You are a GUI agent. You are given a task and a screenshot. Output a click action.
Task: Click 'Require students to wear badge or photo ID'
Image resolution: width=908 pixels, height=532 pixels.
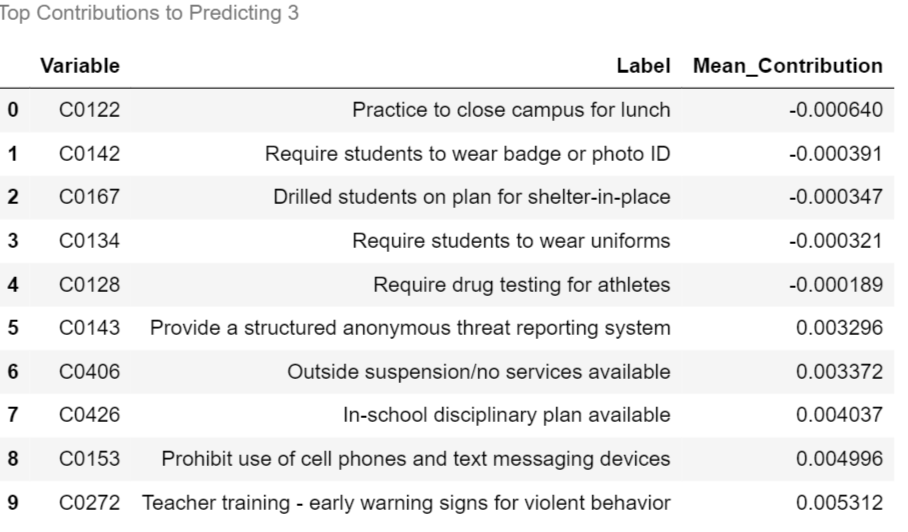tap(467, 154)
